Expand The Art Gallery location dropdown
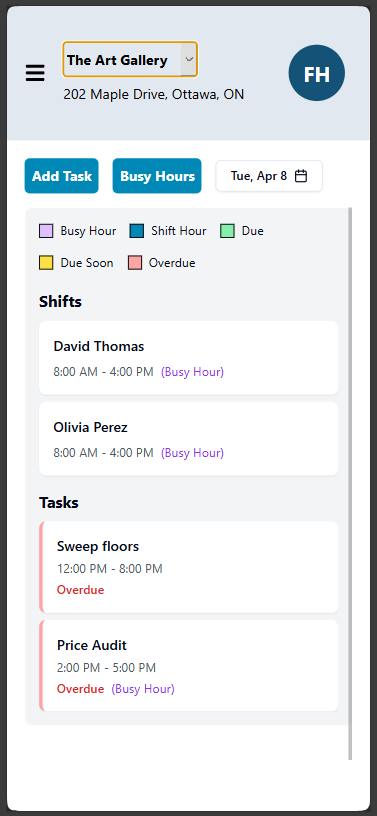Screen dimensions: 377x816 (130, 59)
